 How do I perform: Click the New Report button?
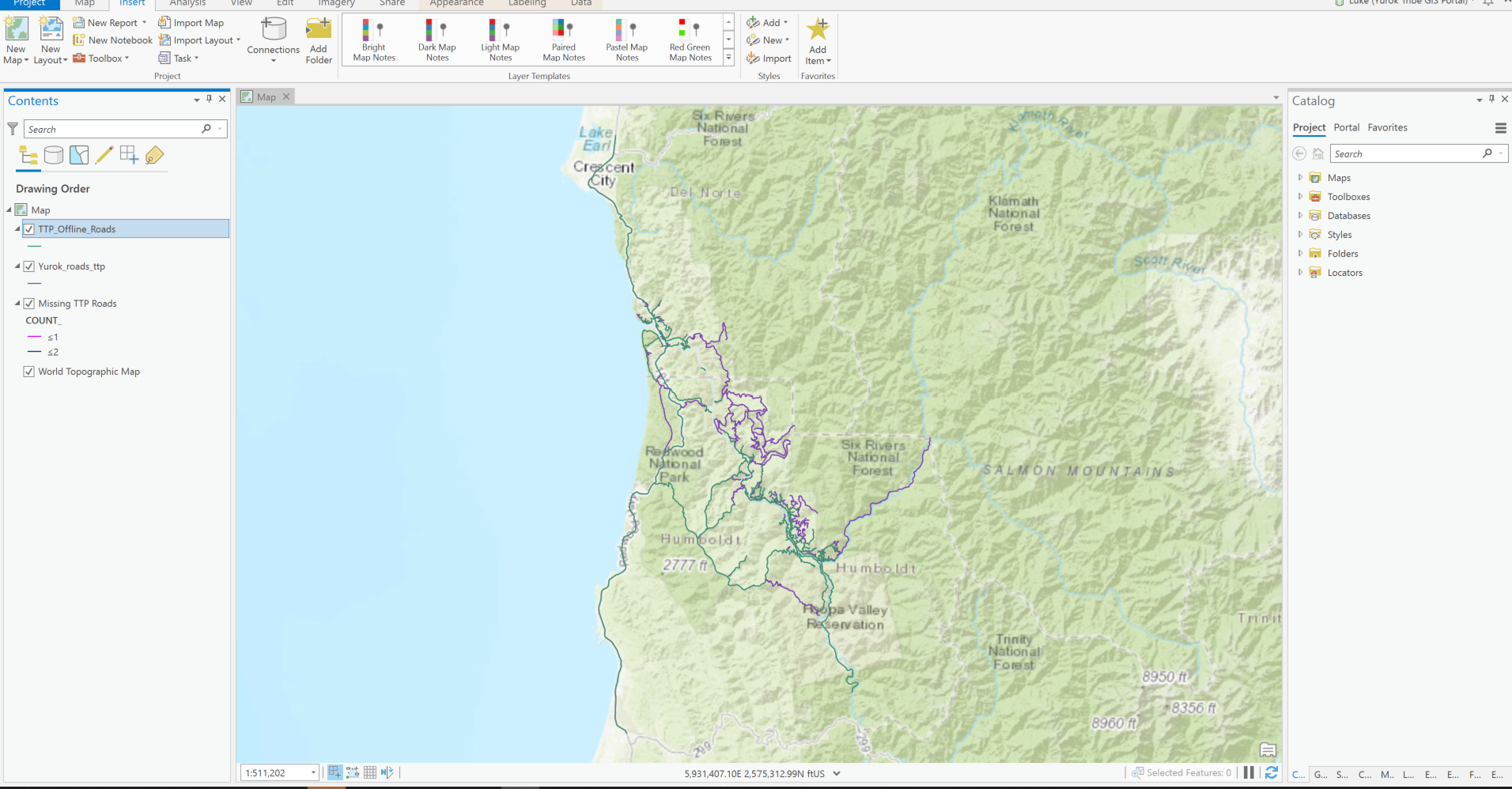point(110,22)
